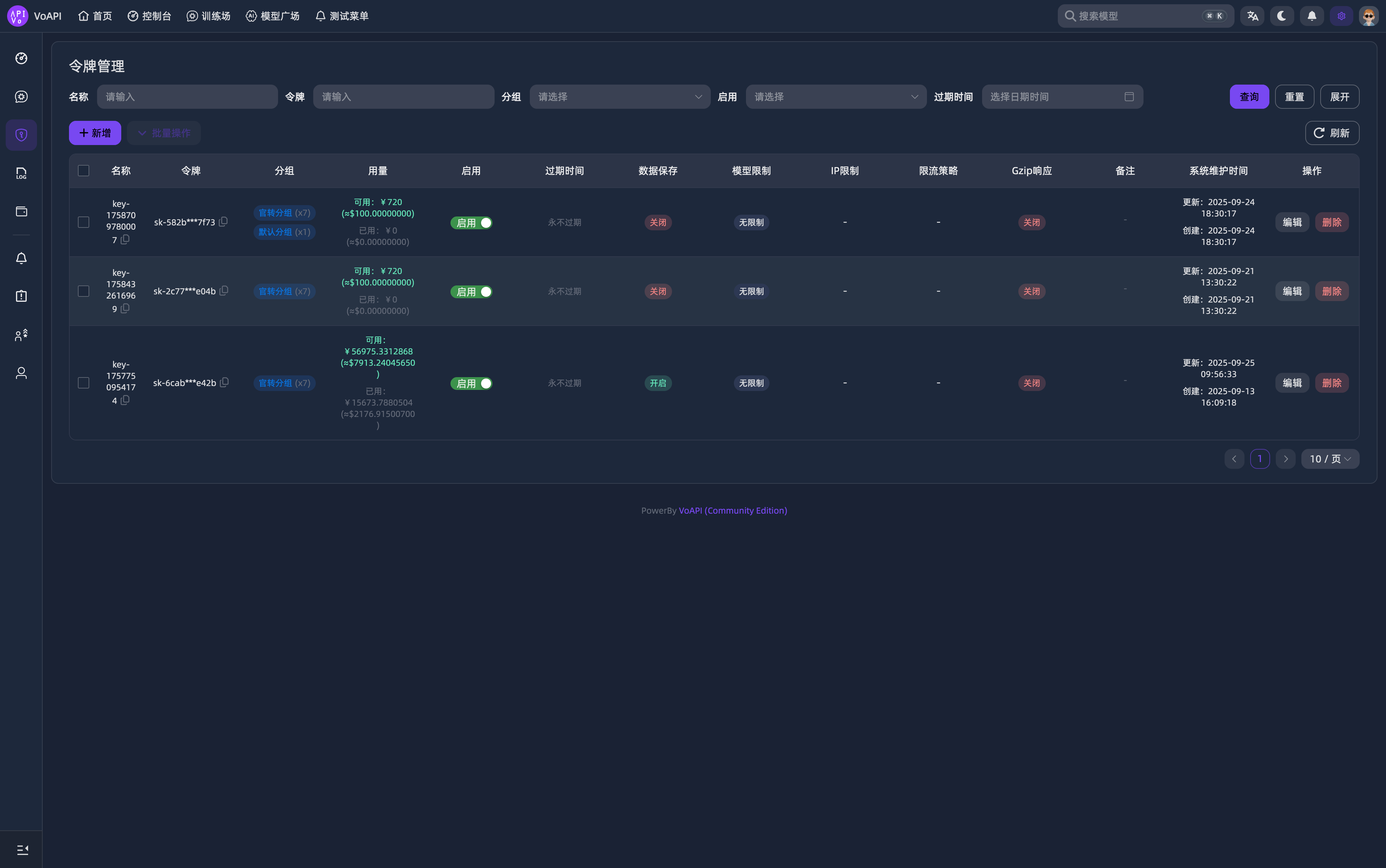Change the 10 / 页 page size
Image resolution: width=1386 pixels, height=868 pixels.
pyautogui.click(x=1330, y=459)
